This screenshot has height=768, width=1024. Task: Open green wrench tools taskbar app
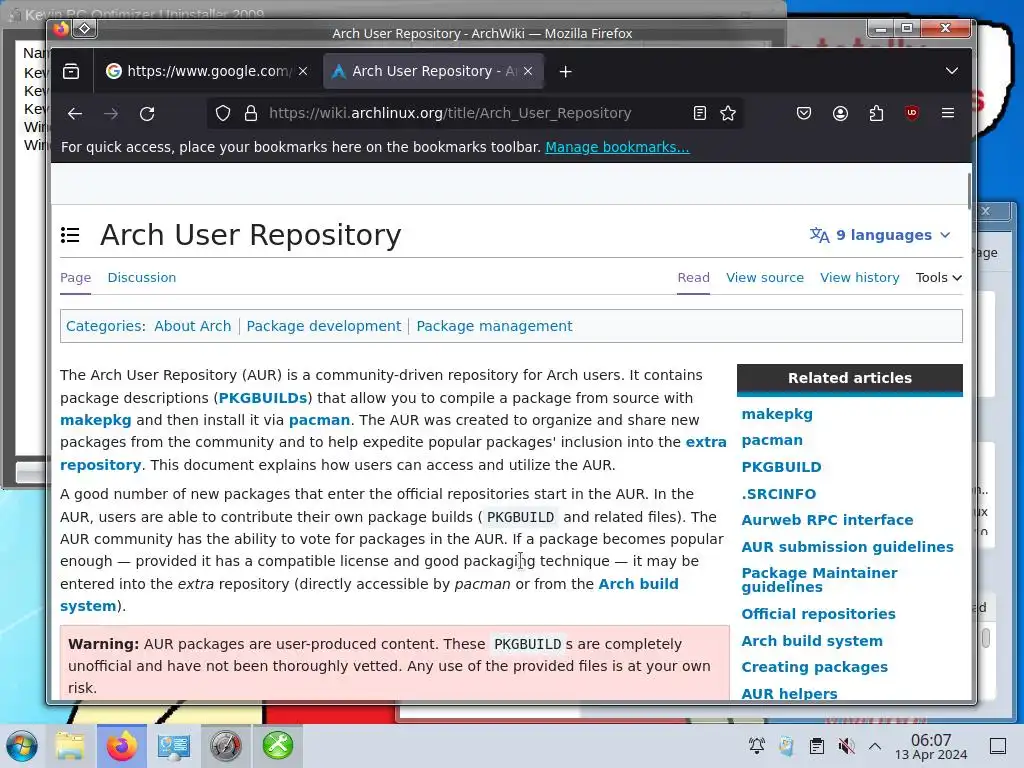(x=278, y=746)
